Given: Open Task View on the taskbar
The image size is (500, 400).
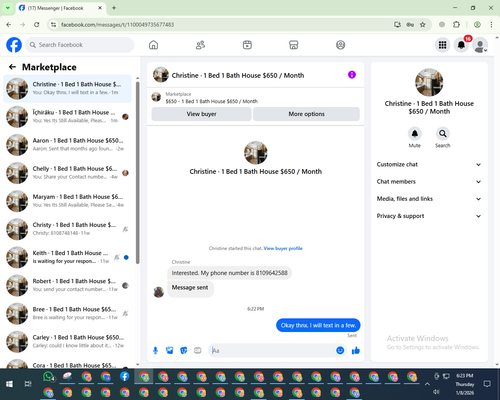Looking at the screenshot, I should click(x=28, y=384).
